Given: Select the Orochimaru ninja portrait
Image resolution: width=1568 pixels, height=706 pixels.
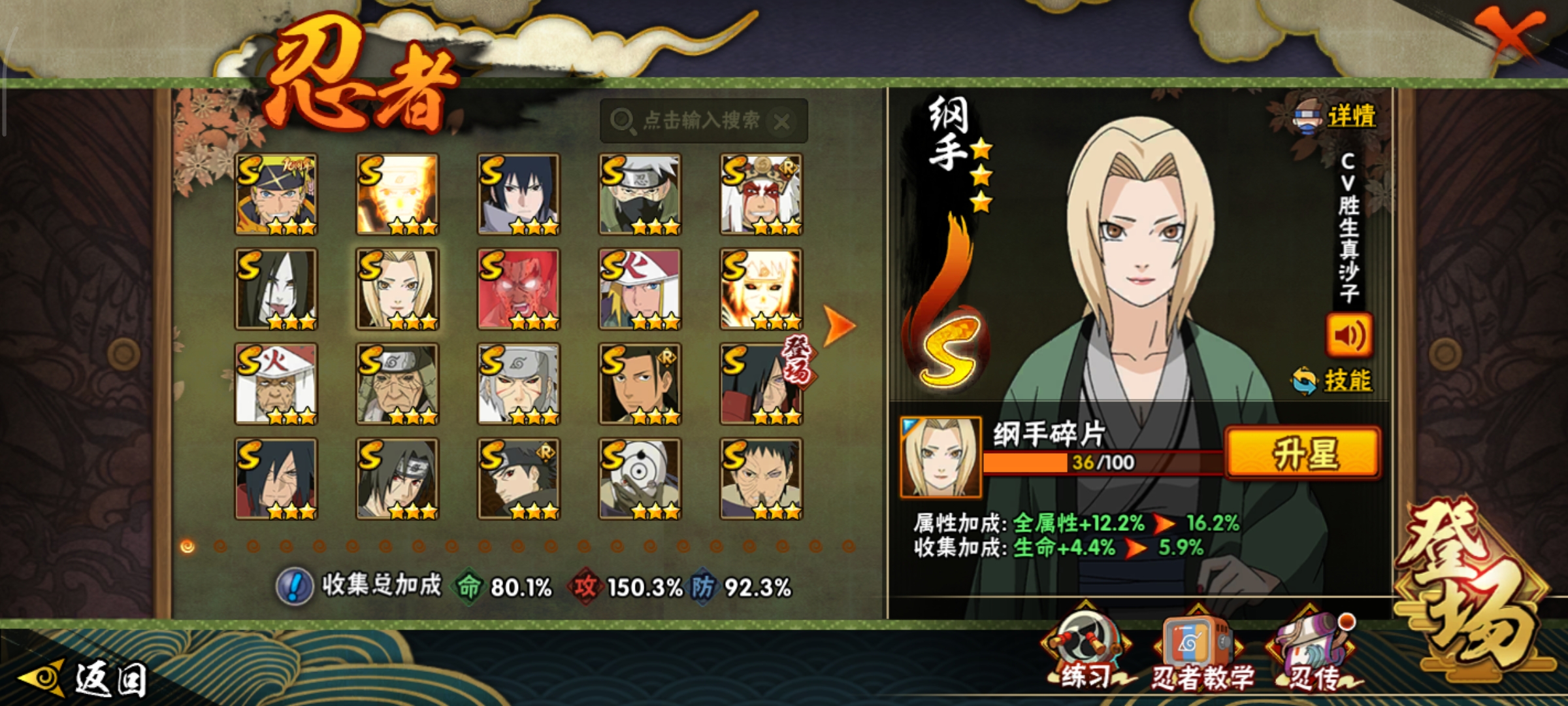Looking at the screenshot, I should click(276, 289).
